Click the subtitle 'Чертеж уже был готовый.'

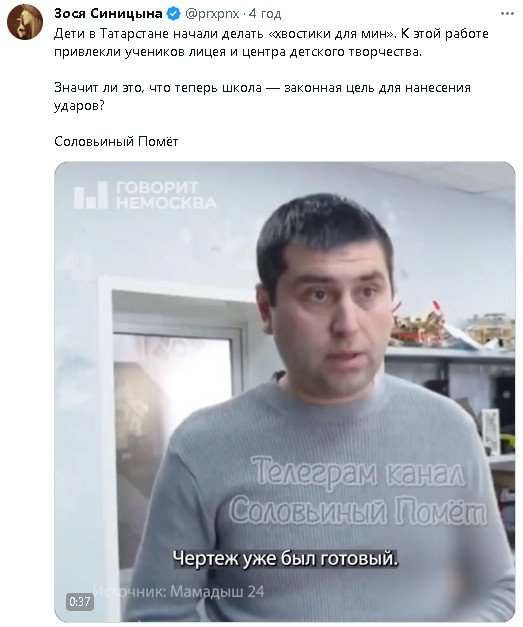pyautogui.click(x=285, y=558)
